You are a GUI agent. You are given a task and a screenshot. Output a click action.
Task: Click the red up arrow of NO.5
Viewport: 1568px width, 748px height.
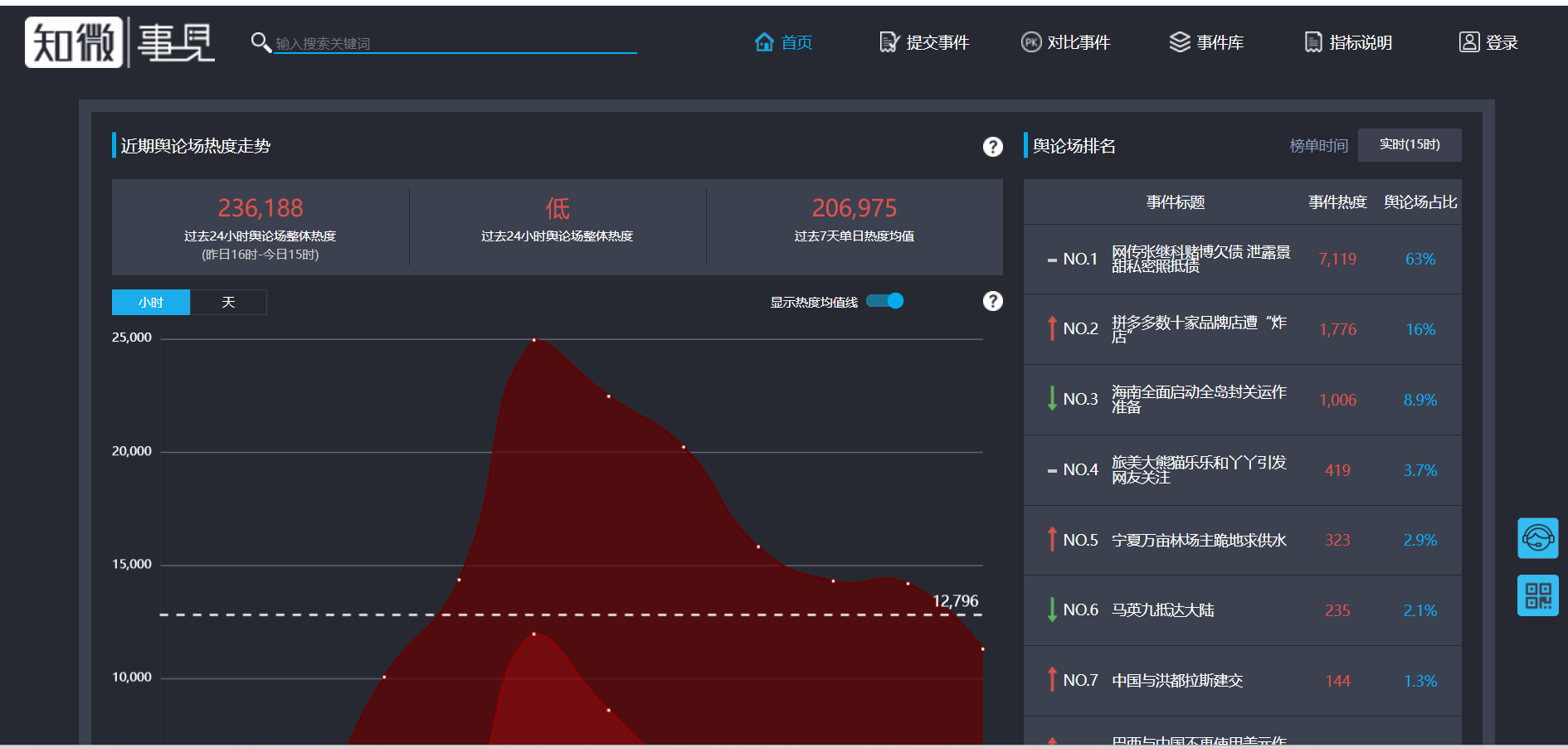[1052, 540]
